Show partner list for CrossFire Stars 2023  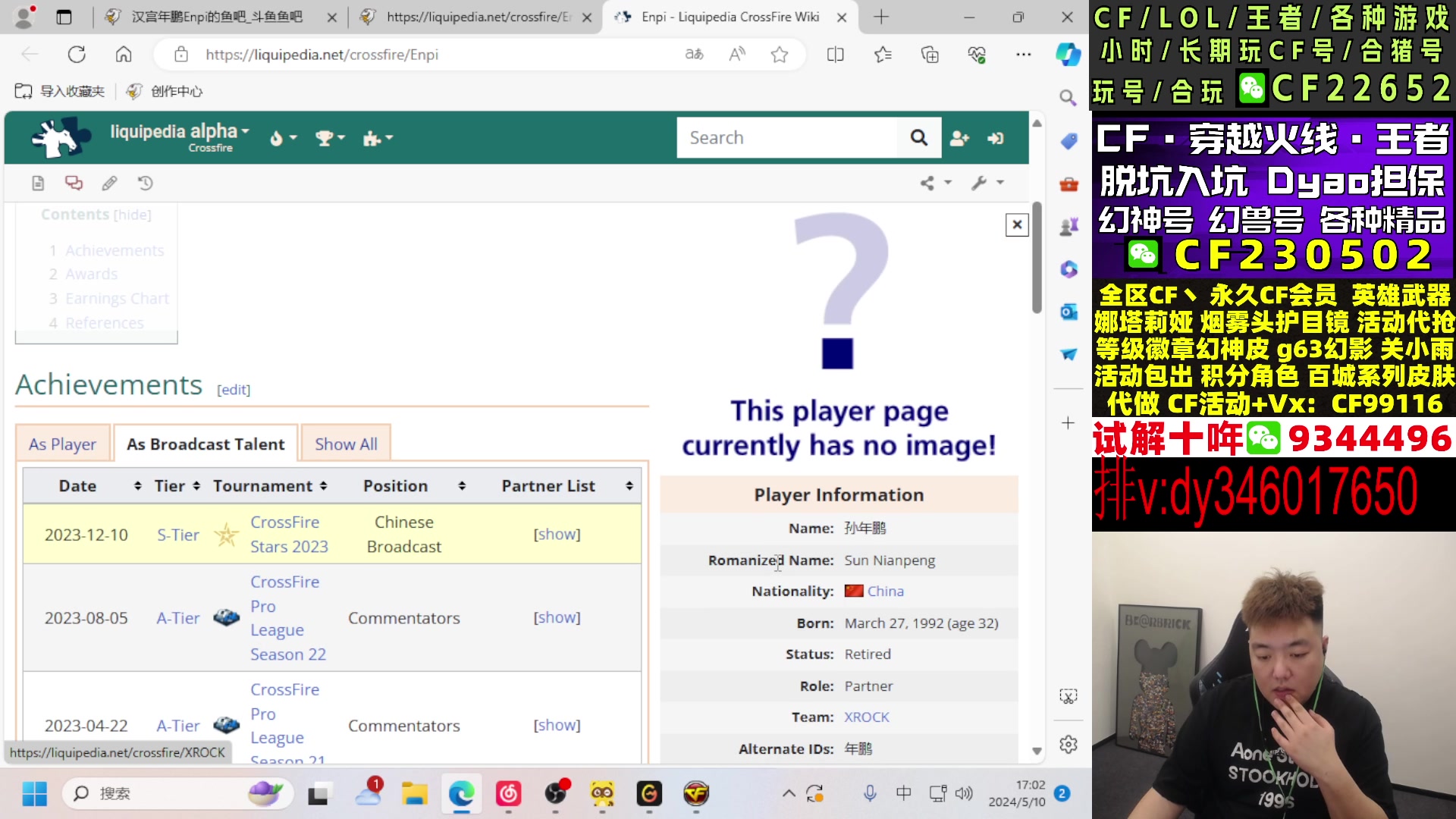[557, 534]
